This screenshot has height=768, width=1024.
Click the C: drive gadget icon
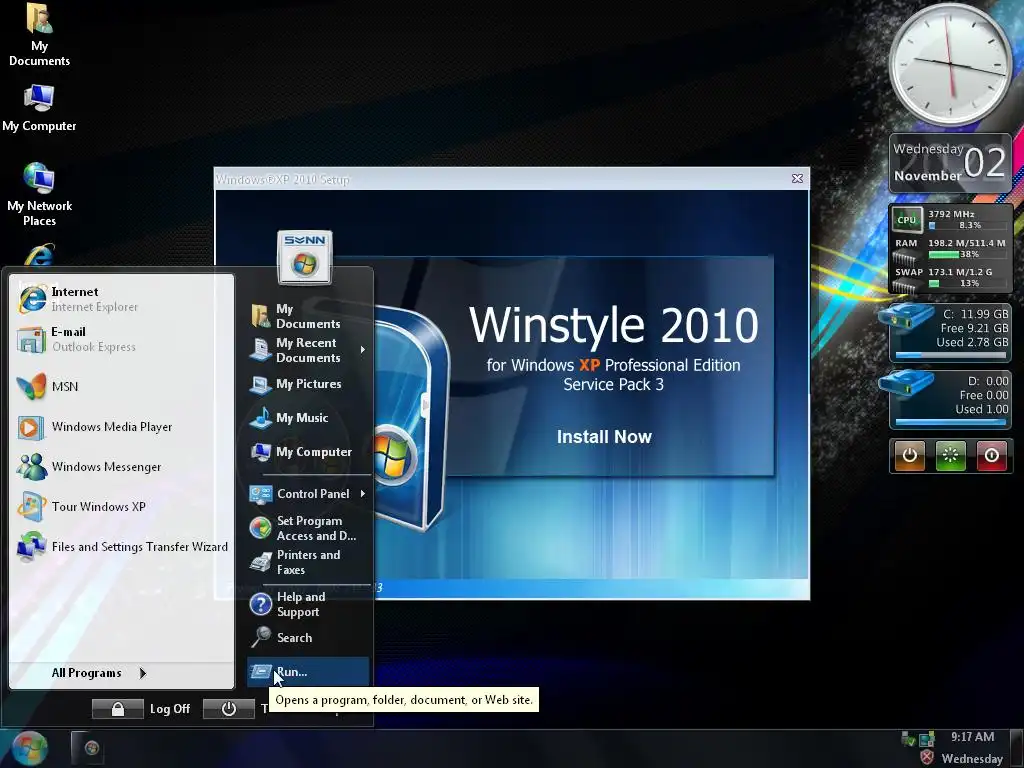(906, 315)
